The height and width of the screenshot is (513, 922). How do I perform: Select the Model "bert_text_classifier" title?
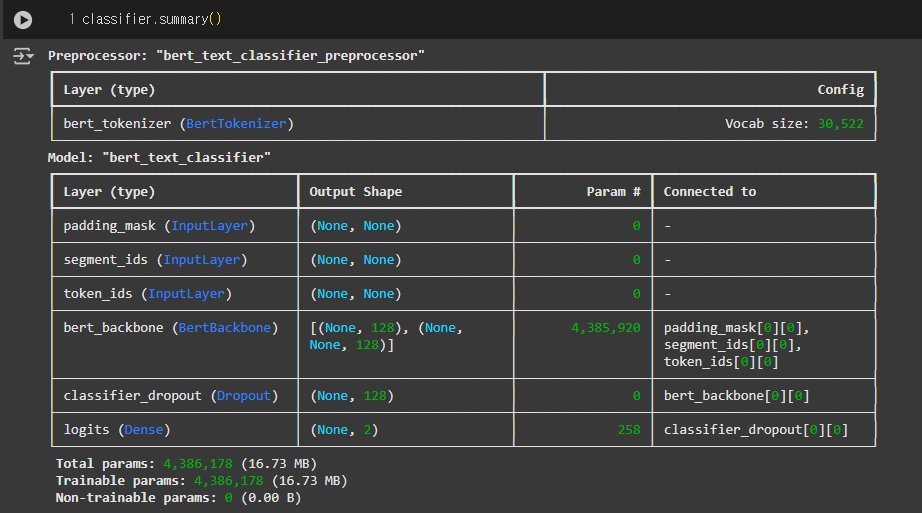pyautogui.click(x=159, y=158)
